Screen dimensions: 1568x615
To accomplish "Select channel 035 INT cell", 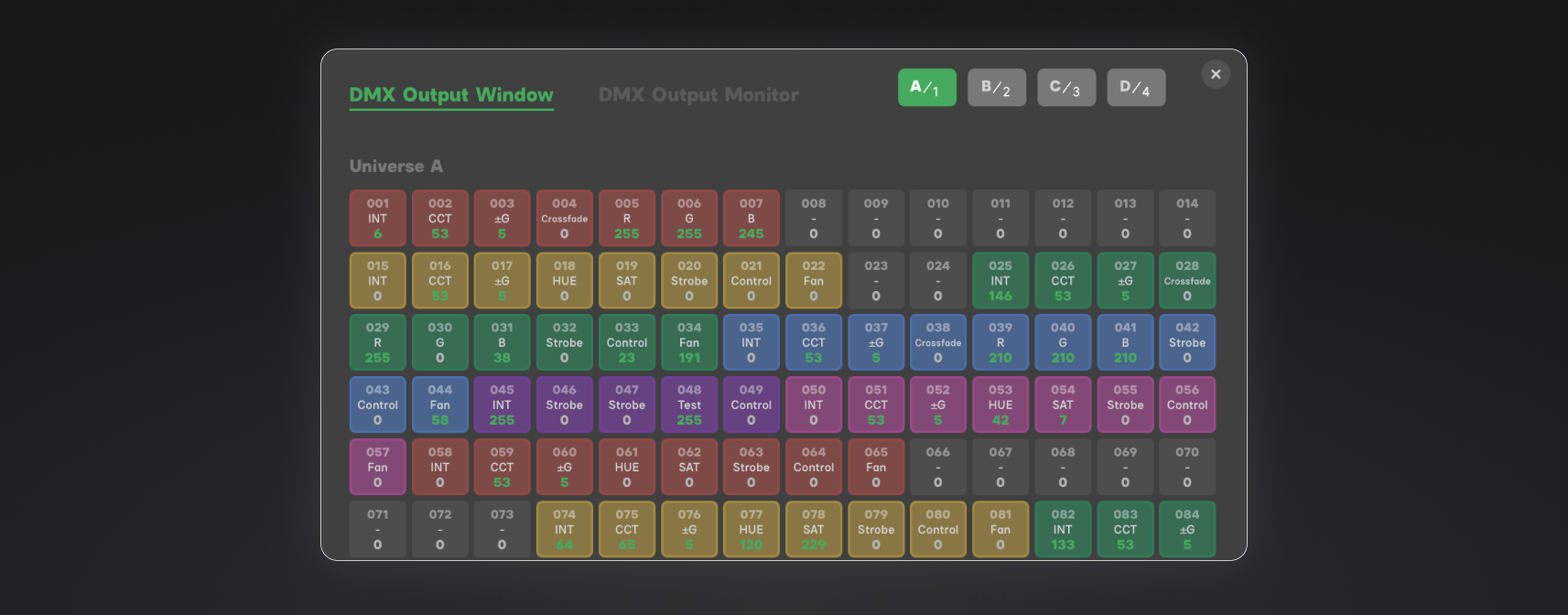I will (x=752, y=342).
